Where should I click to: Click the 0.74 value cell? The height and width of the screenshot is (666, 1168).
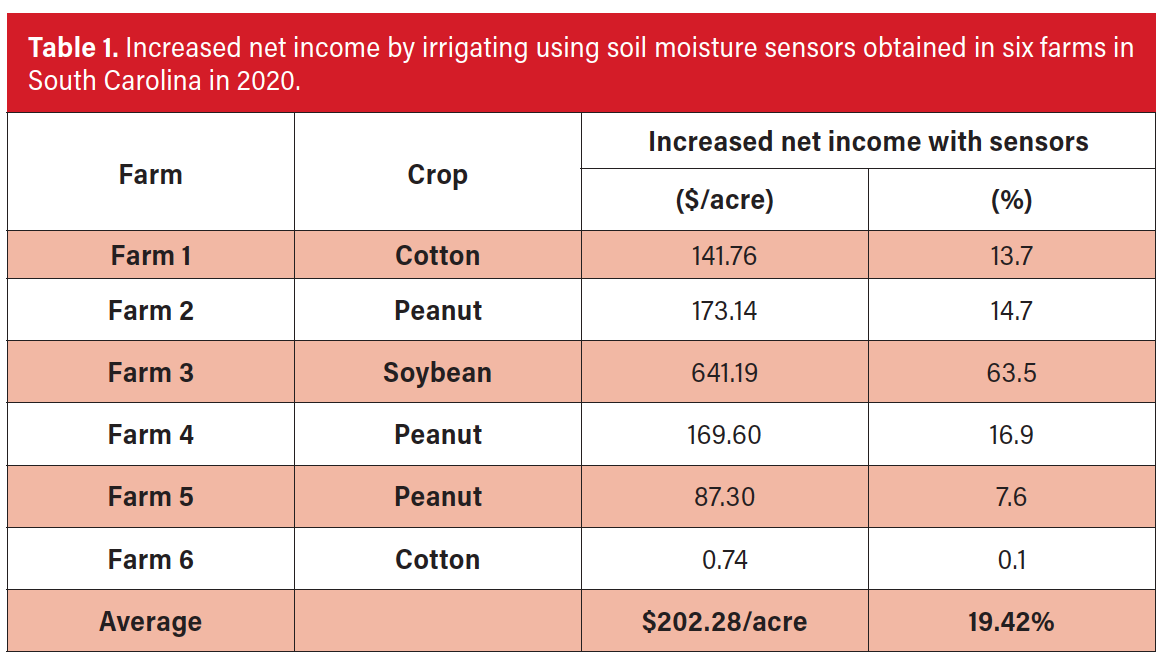click(724, 559)
